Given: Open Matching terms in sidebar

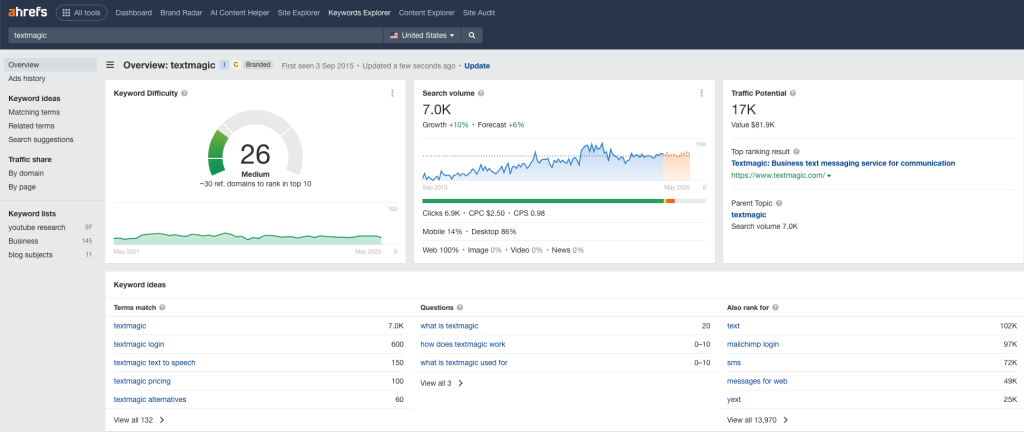Looking at the screenshot, I should click(x=34, y=112).
